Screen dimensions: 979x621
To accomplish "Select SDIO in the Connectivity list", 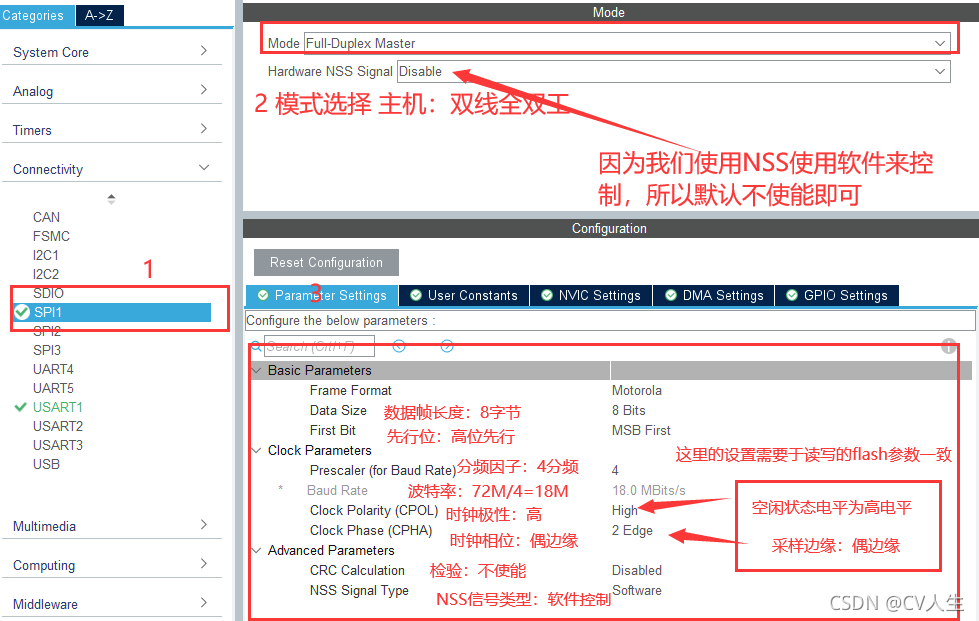I will (x=50, y=293).
